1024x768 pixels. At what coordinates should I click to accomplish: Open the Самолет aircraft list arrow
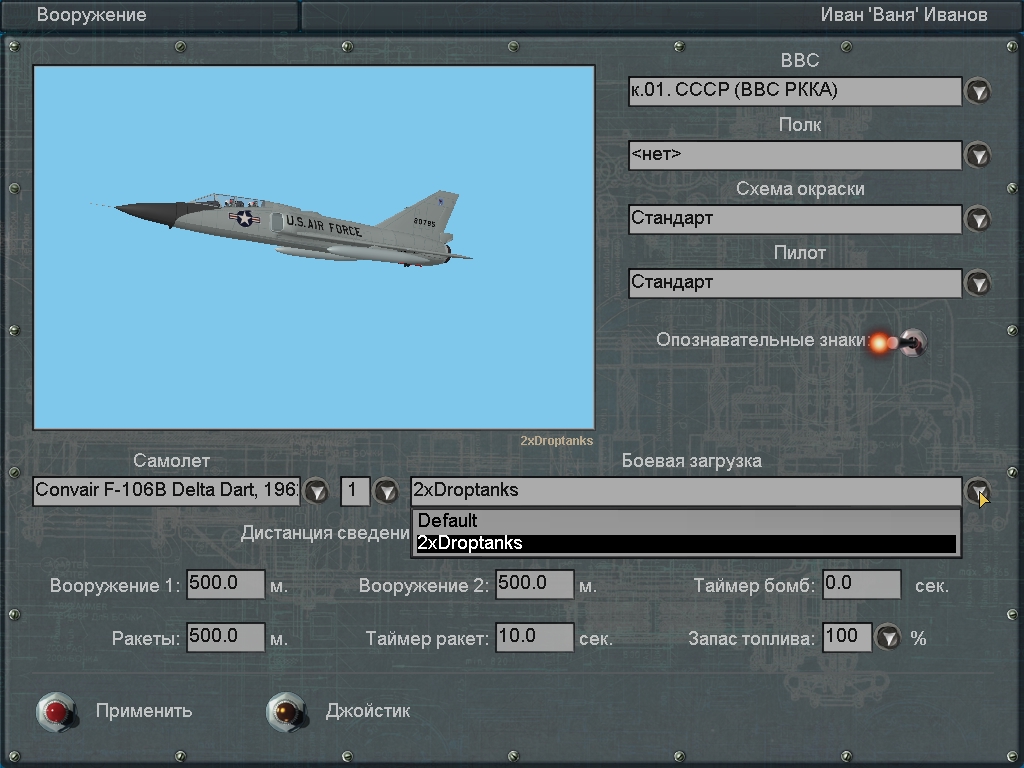coord(316,491)
